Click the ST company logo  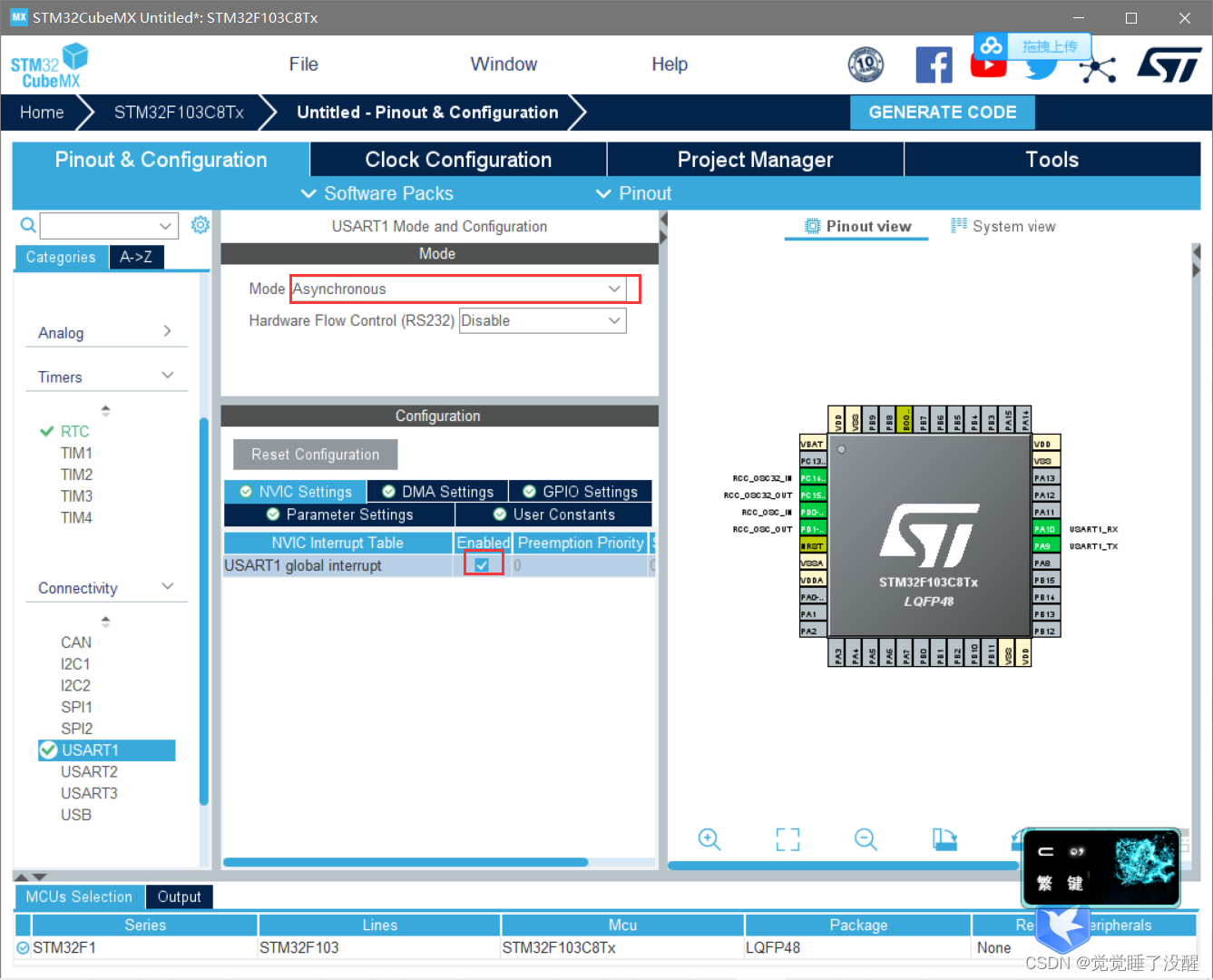click(x=1169, y=65)
